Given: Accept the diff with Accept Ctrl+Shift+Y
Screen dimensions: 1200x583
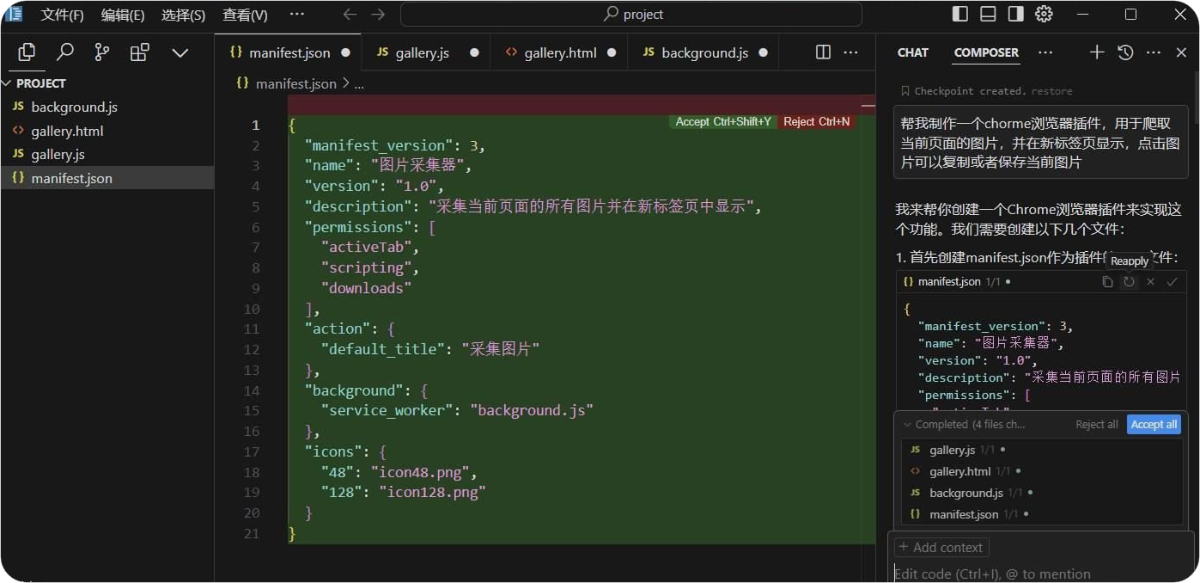Looking at the screenshot, I should point(723,122).
